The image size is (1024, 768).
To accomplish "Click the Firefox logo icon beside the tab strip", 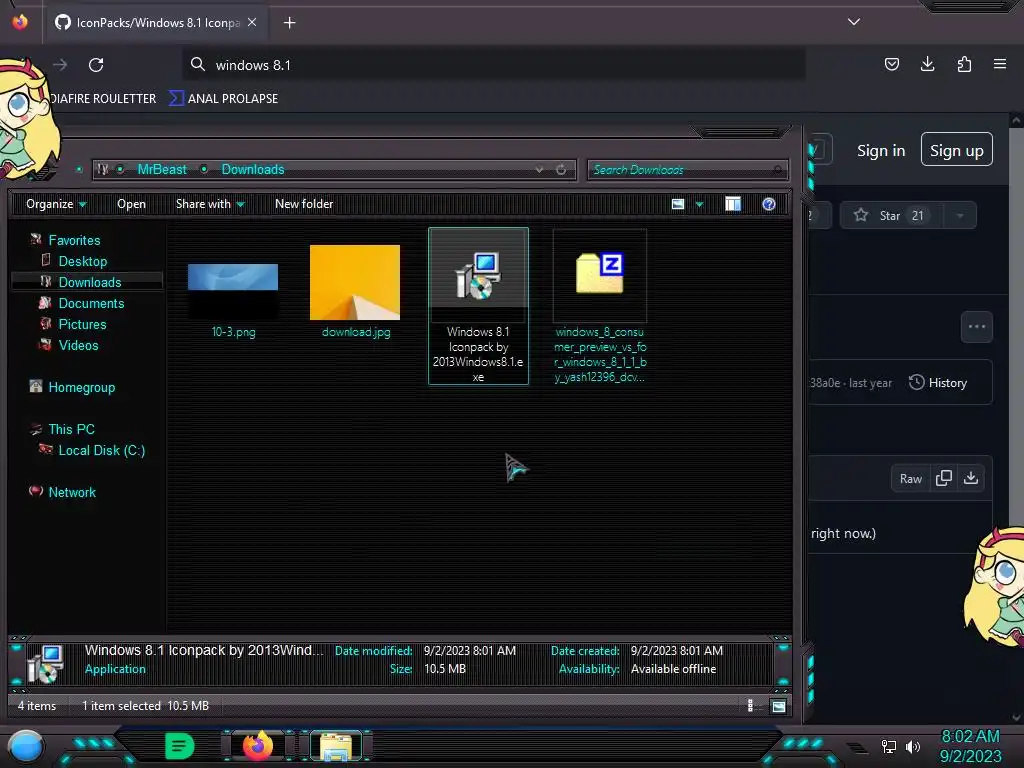I will [20, 22].
